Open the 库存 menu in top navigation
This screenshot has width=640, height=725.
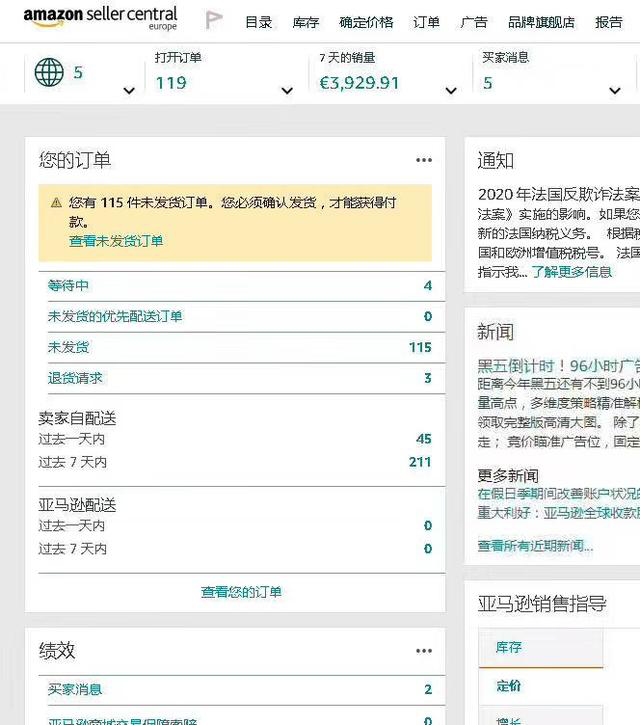pyautogui.click(x=306, y=22)
